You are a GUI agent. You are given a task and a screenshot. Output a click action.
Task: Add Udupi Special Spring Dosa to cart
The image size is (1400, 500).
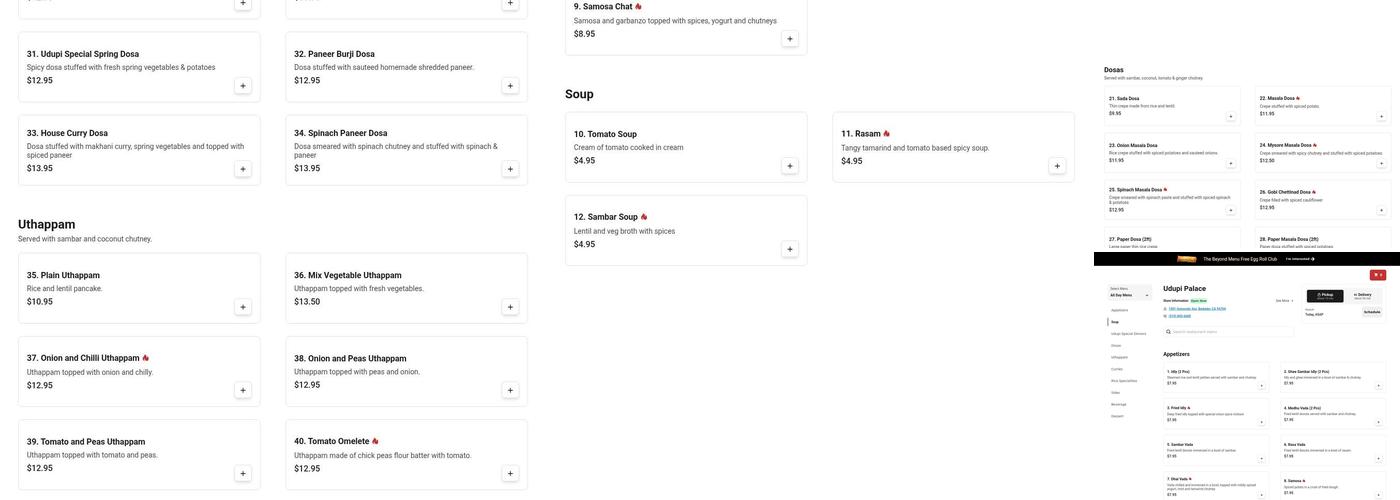tap(242, 86)
